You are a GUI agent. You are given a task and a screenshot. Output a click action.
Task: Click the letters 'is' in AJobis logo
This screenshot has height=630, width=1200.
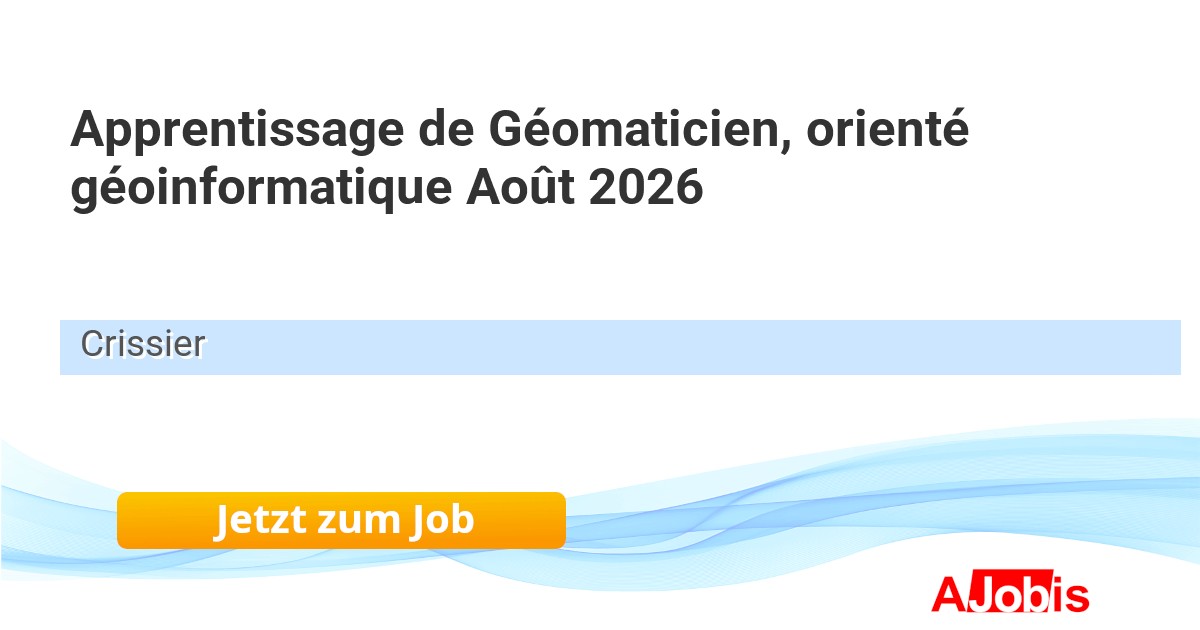click(x=1070, y=595)
